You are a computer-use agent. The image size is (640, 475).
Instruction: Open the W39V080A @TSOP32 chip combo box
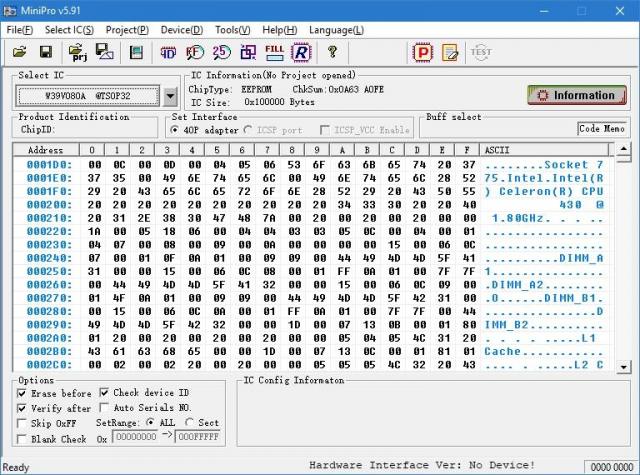coord(88,96)
